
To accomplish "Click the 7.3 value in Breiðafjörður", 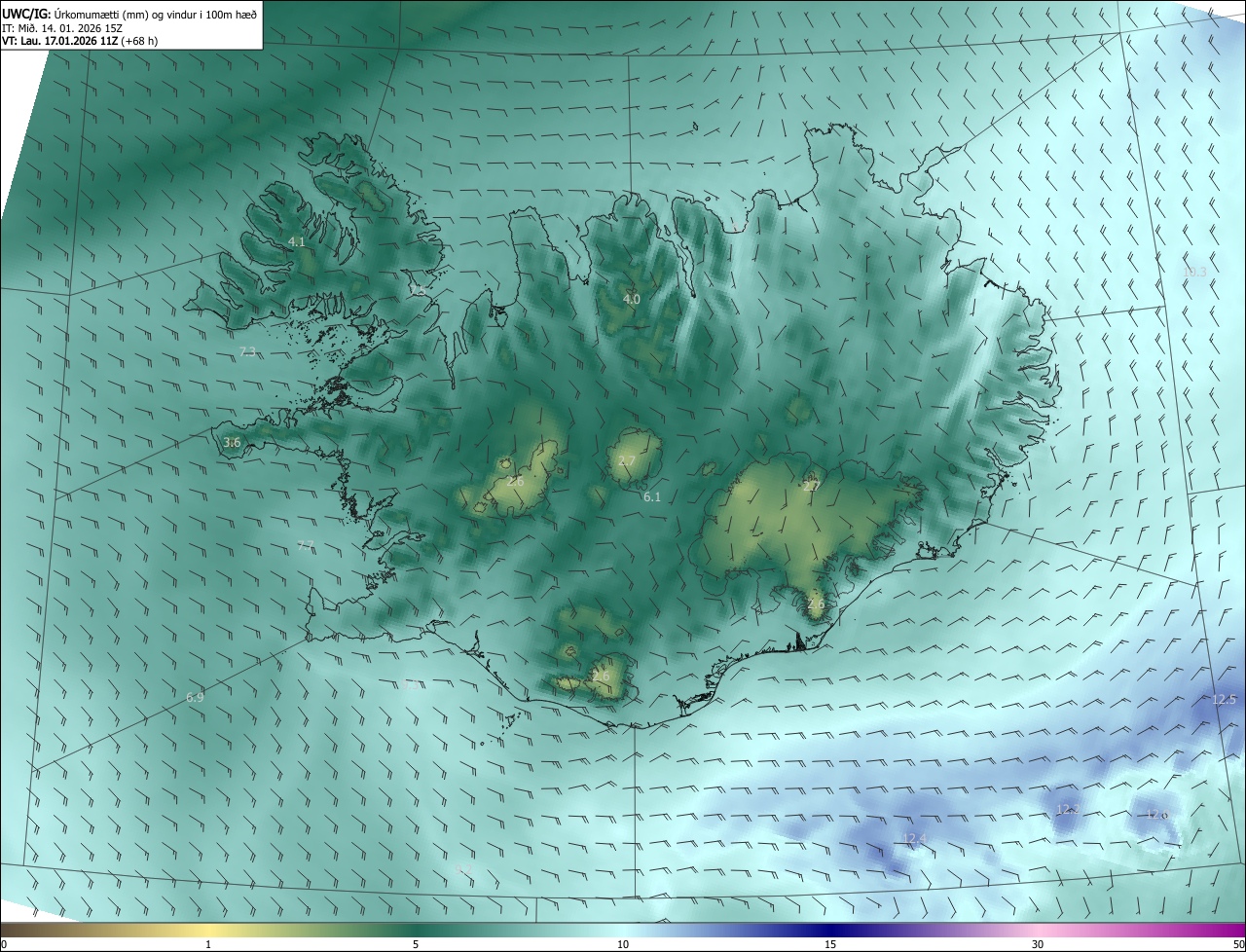I will pyautogui.click(x=247, y=351).
